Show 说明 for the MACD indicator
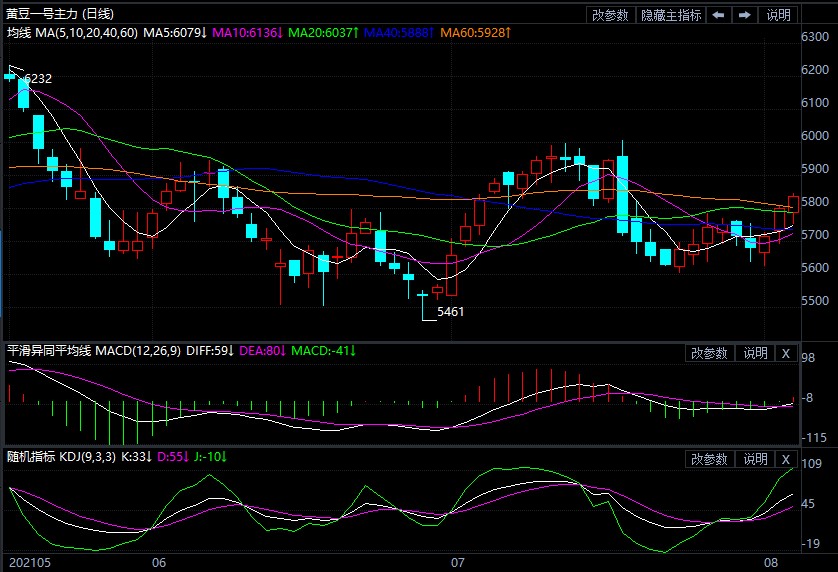 pos(754,353)
